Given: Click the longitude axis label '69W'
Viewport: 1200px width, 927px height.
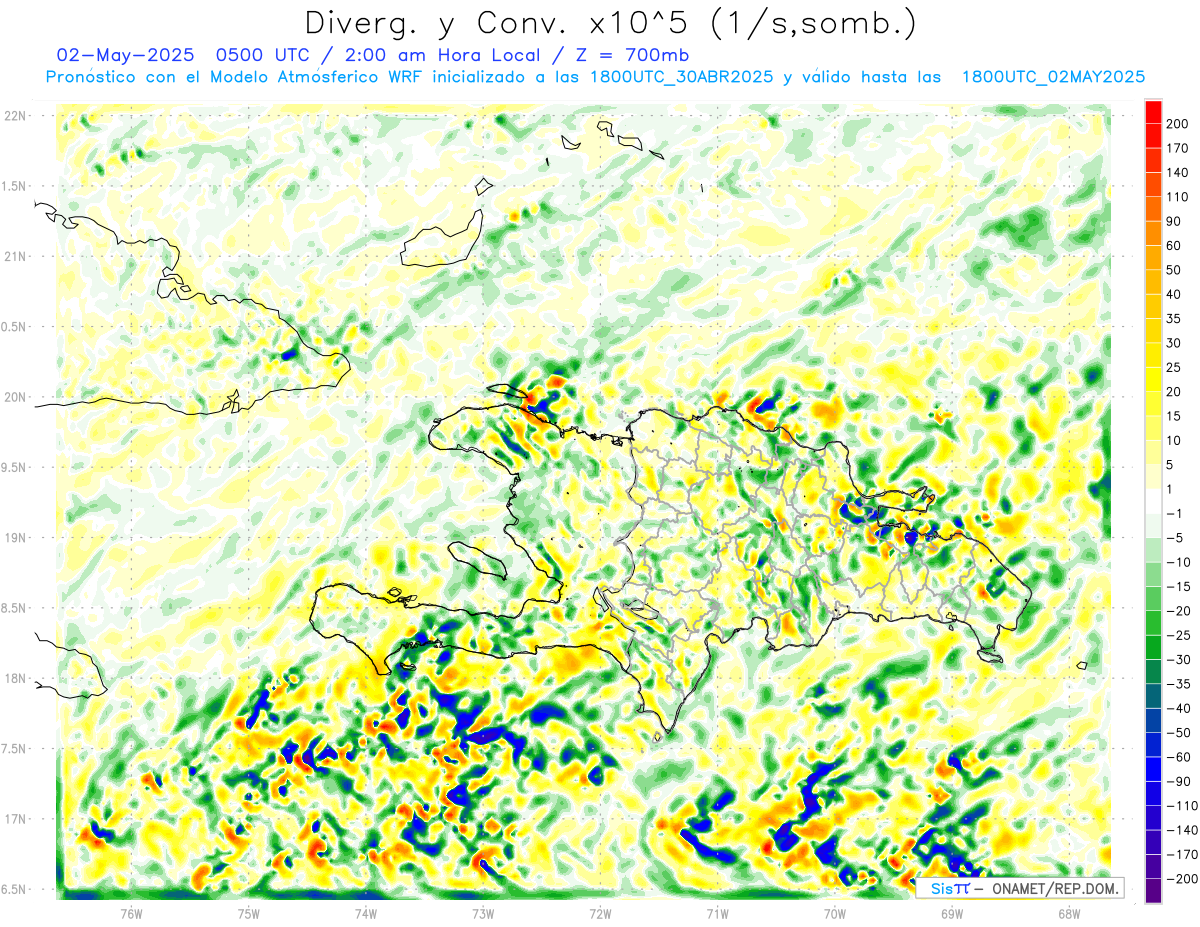Looking at the screenshot, I should (951, 913).
